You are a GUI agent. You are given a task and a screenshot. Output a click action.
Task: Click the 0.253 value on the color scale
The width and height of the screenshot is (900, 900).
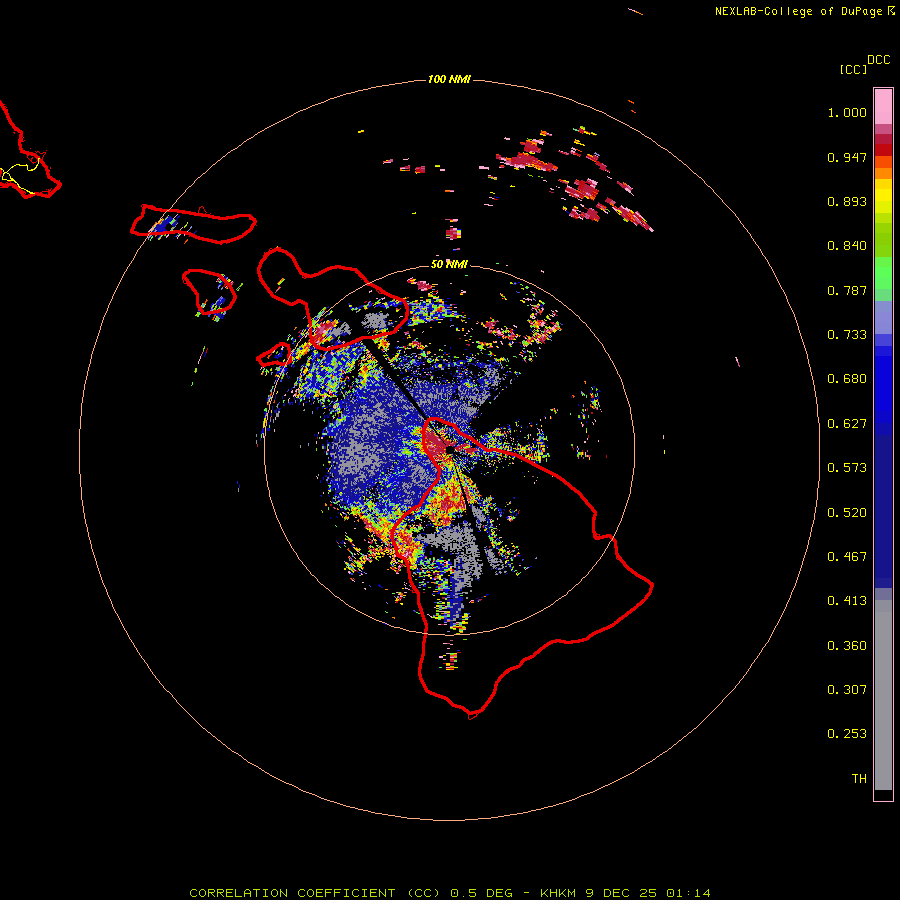coord(847,734)
